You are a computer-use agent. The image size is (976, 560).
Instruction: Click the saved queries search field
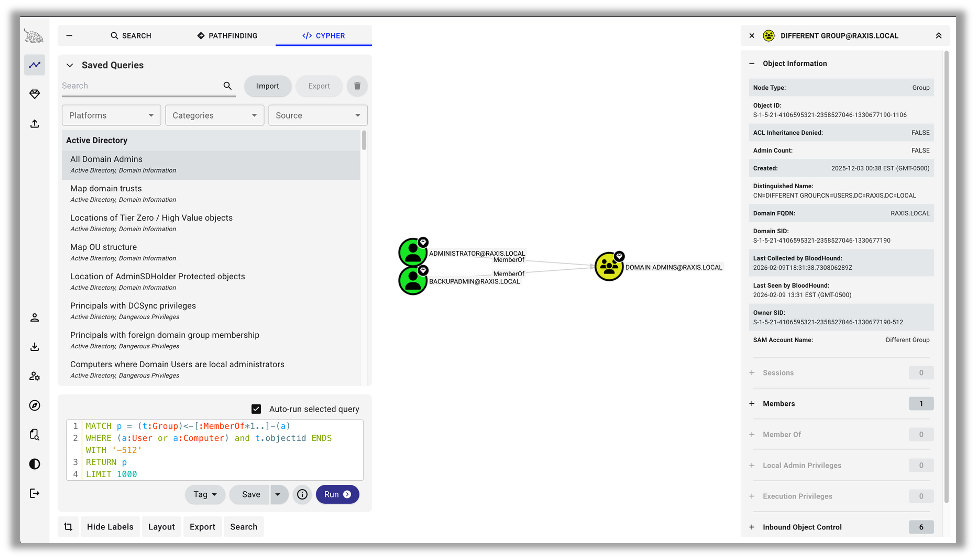point(141,86)
